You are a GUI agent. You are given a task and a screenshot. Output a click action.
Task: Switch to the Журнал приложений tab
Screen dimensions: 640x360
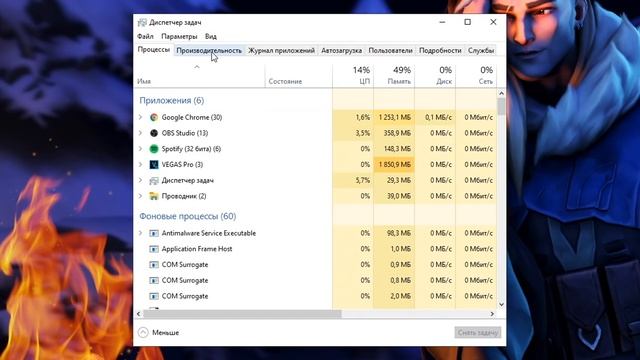coord(282,51)
